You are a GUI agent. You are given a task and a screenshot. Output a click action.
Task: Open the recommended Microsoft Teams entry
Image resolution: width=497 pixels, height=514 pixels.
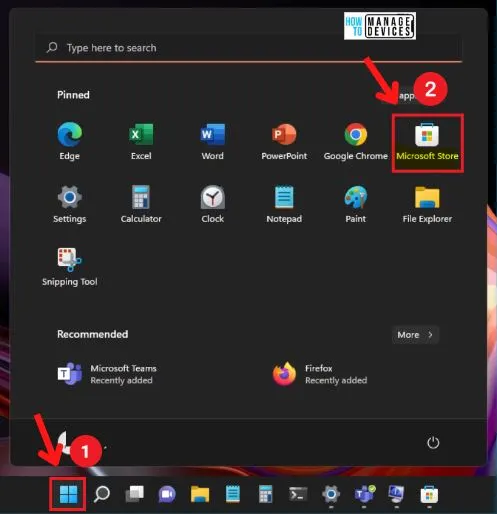(107, 374)
